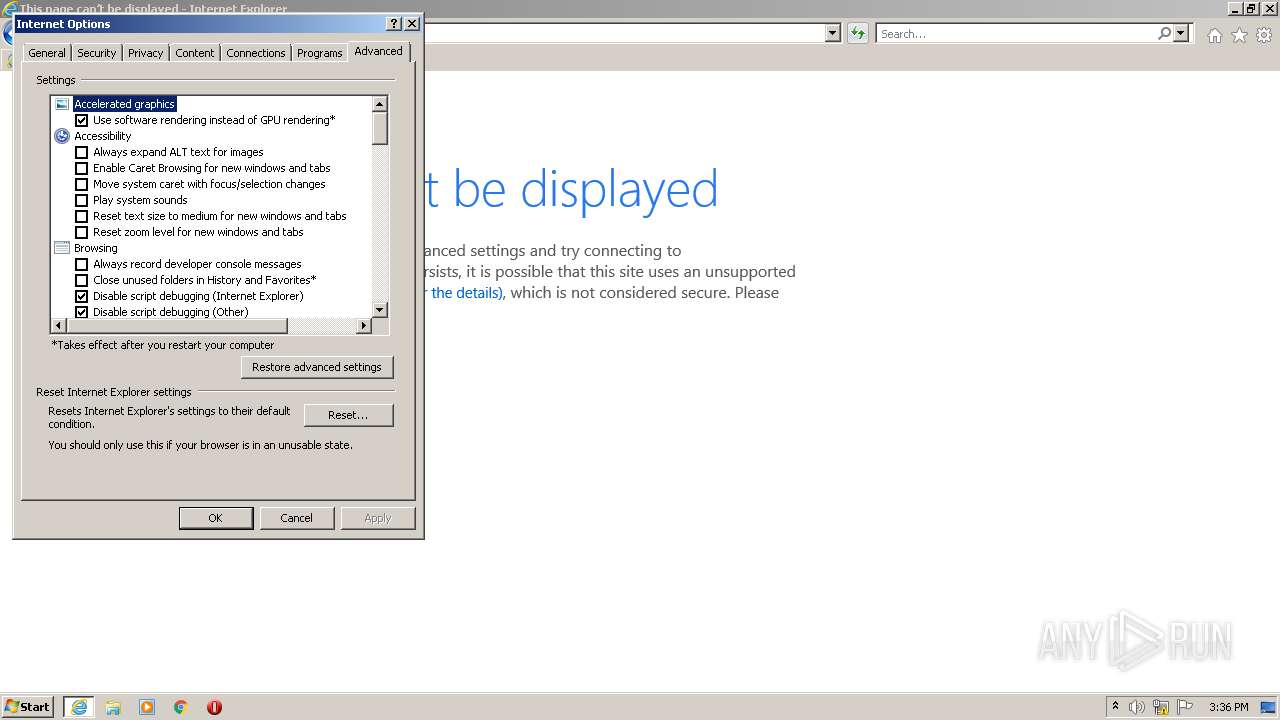Viewport: 1280px width, 720px height.
Task: Open the Internet Explorer Home icon
Action: (1214, 35)
